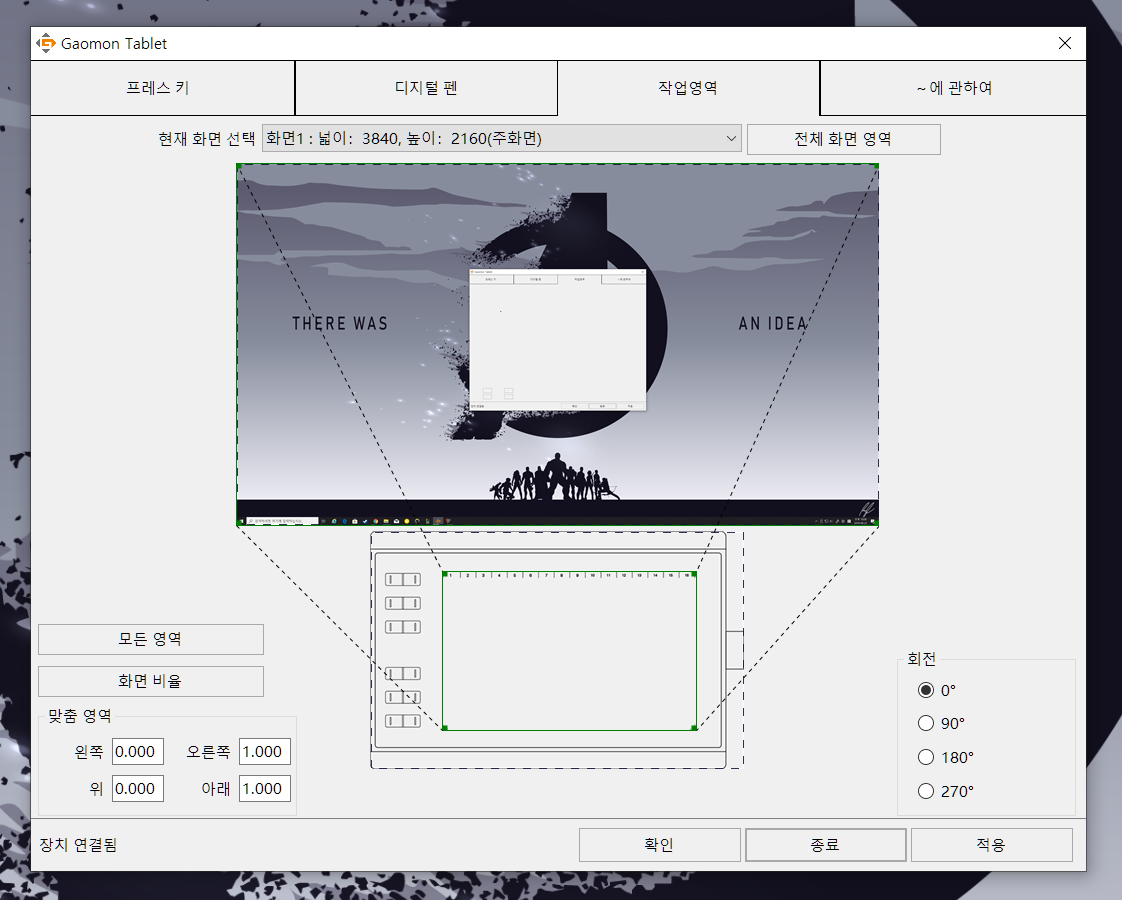The image size is (1122, 900).
Task: Click the top-left handle of screen preview
Action: tap(239, 166)
